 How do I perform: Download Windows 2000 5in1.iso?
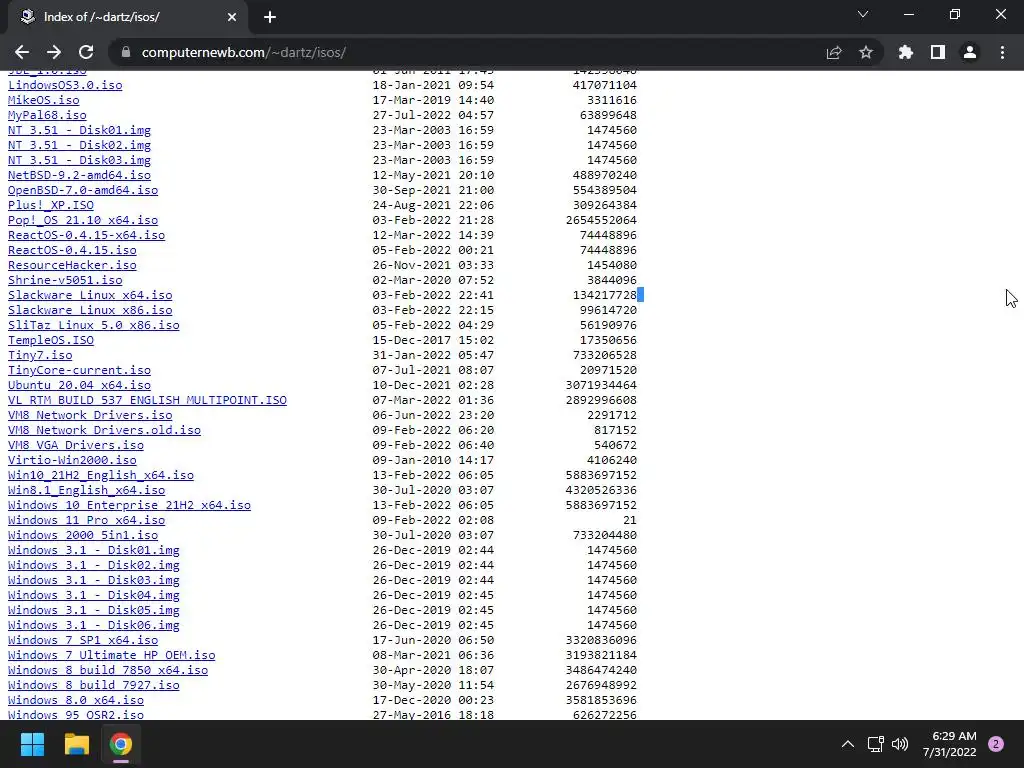(83, 536)
